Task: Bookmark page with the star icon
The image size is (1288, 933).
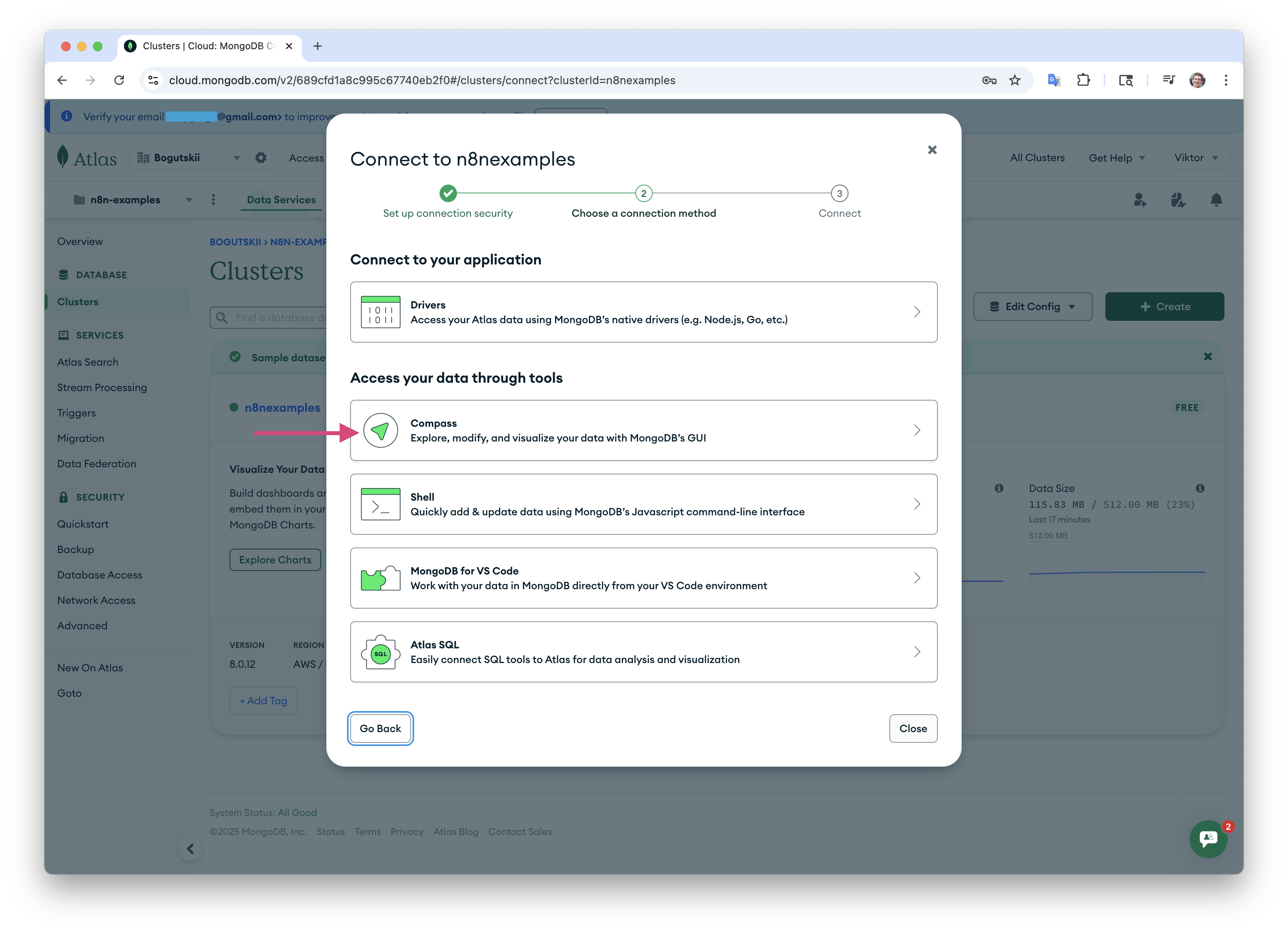Action: [x=1014, y=80]
